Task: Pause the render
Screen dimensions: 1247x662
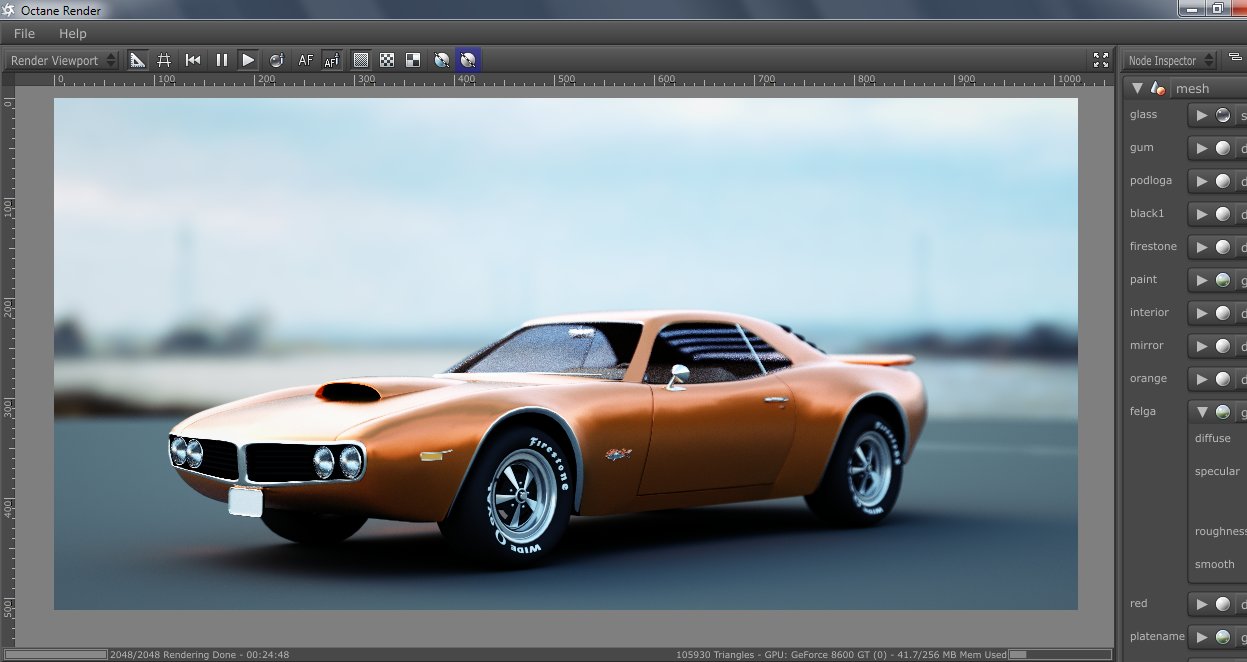Action: [221, 60]
